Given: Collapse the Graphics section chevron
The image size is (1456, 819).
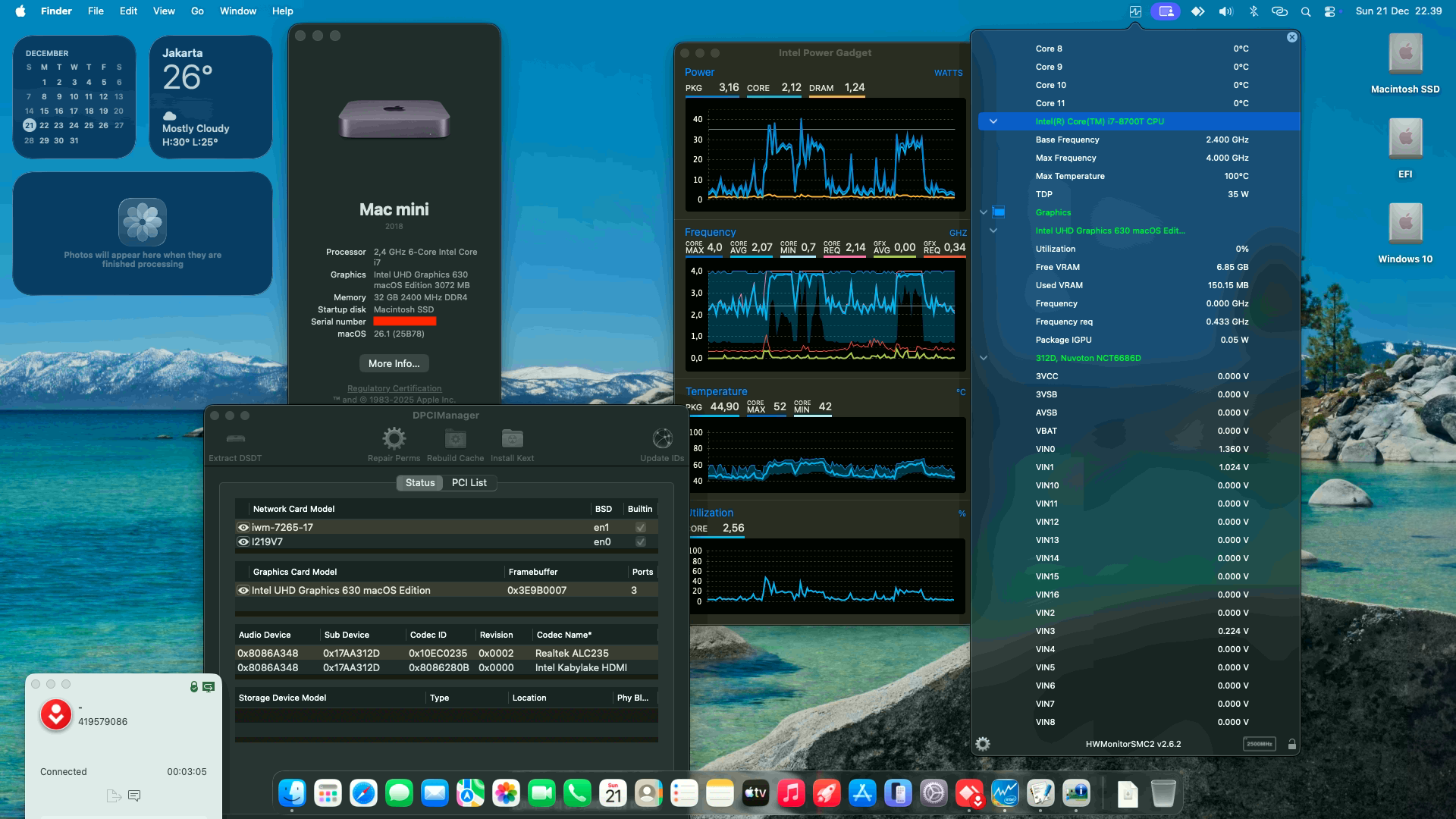Looking at the screenshot, I should 984,212.
